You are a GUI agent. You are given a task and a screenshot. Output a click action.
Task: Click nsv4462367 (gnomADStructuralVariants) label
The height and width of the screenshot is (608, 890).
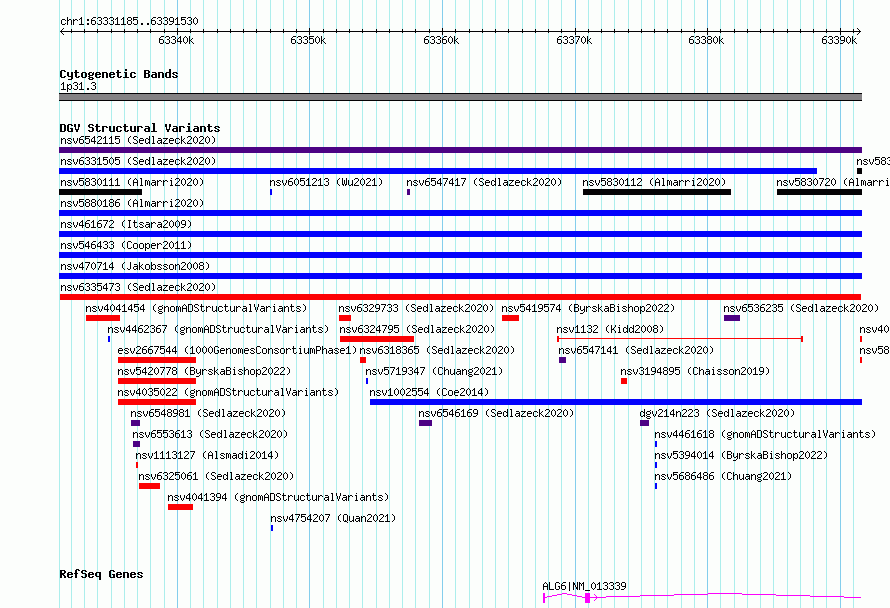(219, 329)
